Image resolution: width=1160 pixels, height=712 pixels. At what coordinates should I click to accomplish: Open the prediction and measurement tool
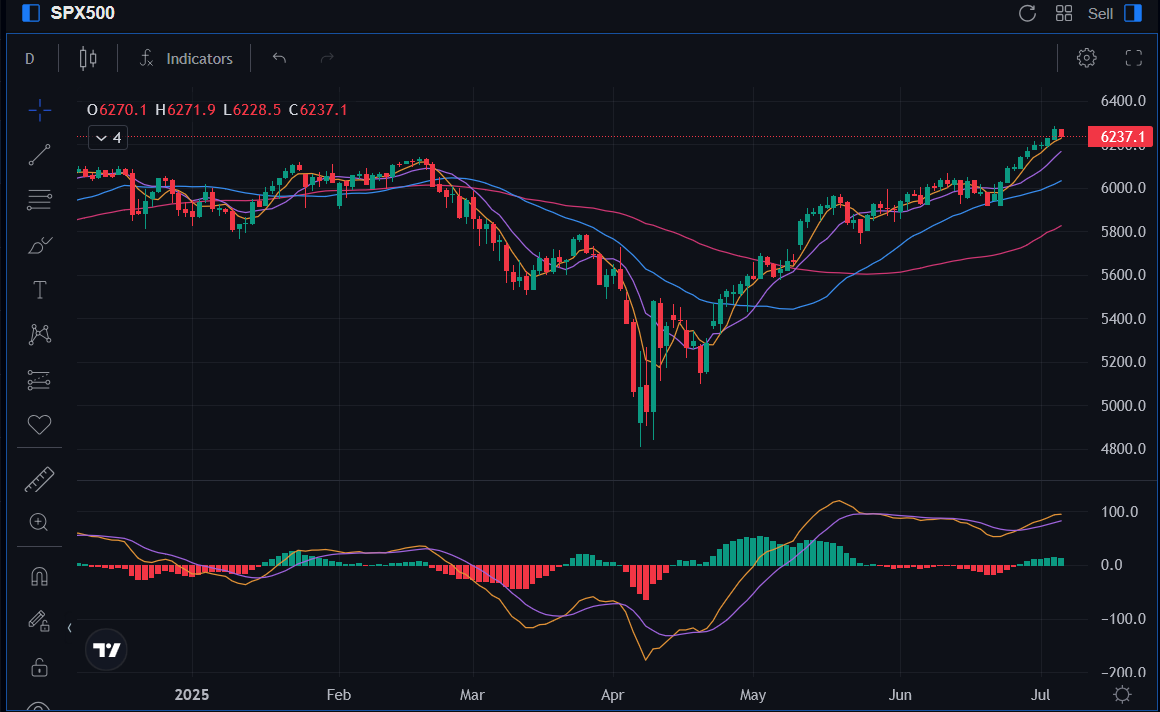[39, 380]
